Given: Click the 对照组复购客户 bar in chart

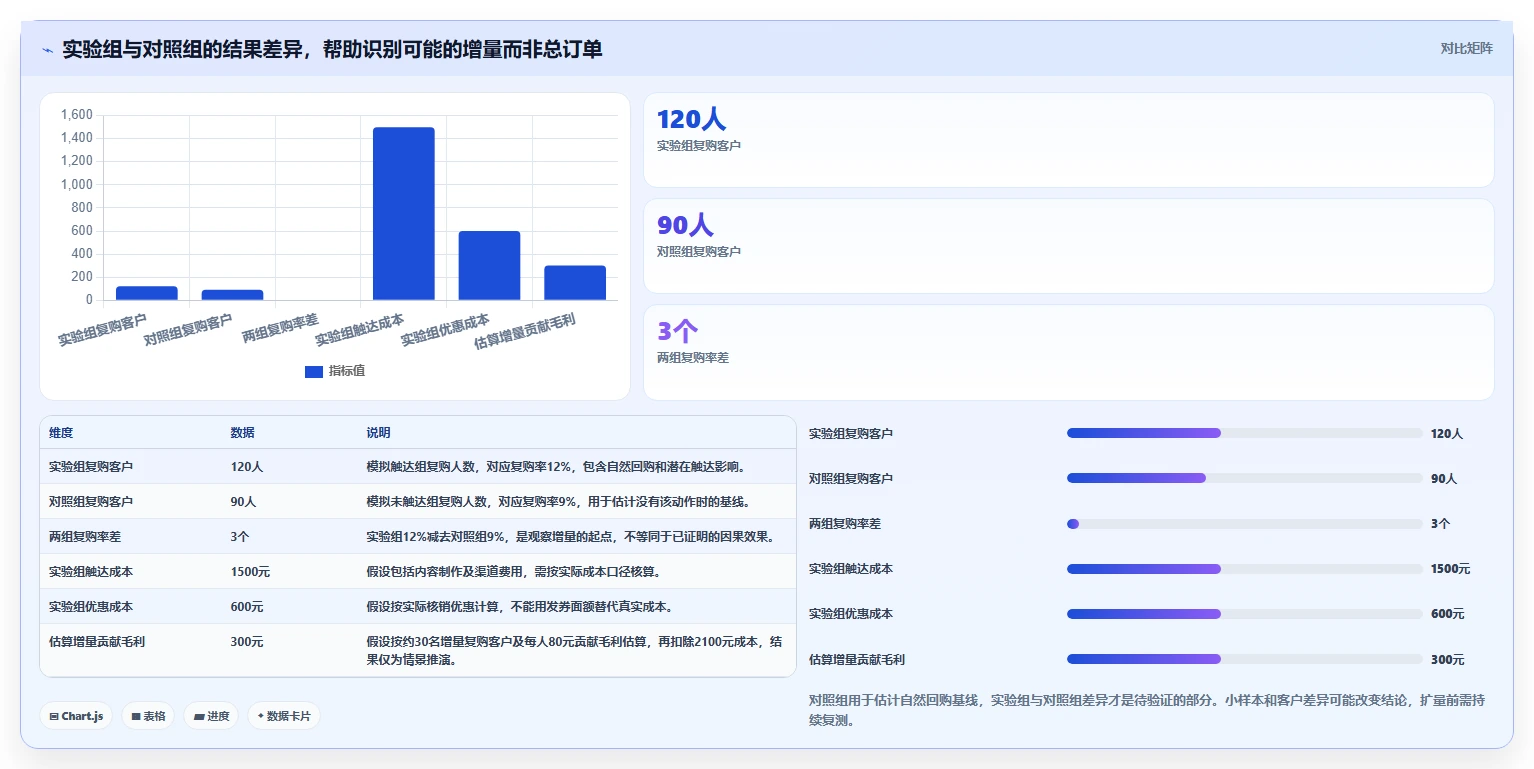Looking at the screenshot, I should [232, 295].
